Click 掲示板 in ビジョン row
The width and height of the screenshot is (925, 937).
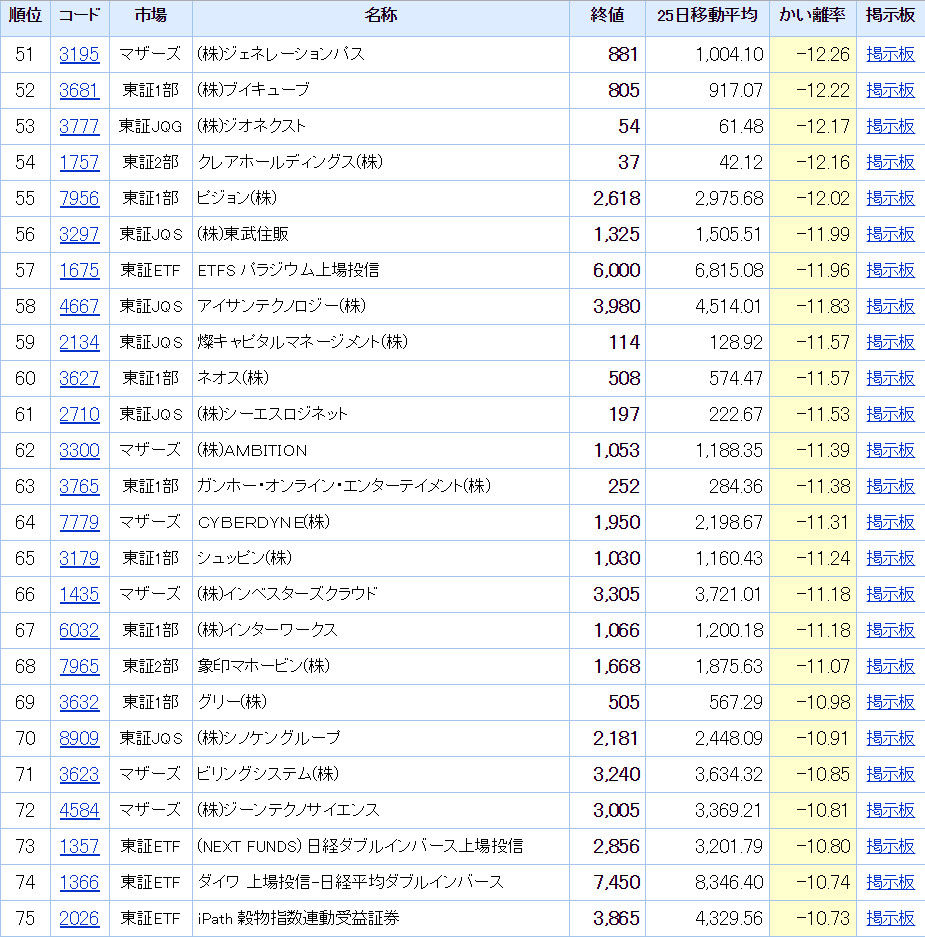point(890,198)
